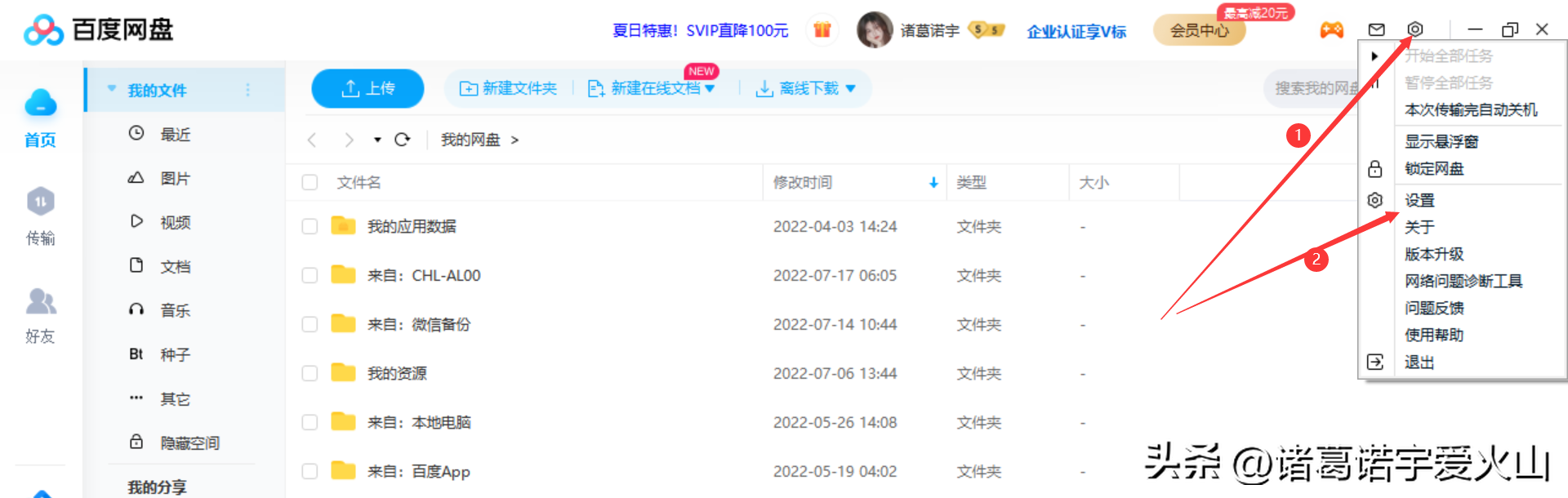
Task: Go back with the left arrow
Action: [x=312, y=140]
